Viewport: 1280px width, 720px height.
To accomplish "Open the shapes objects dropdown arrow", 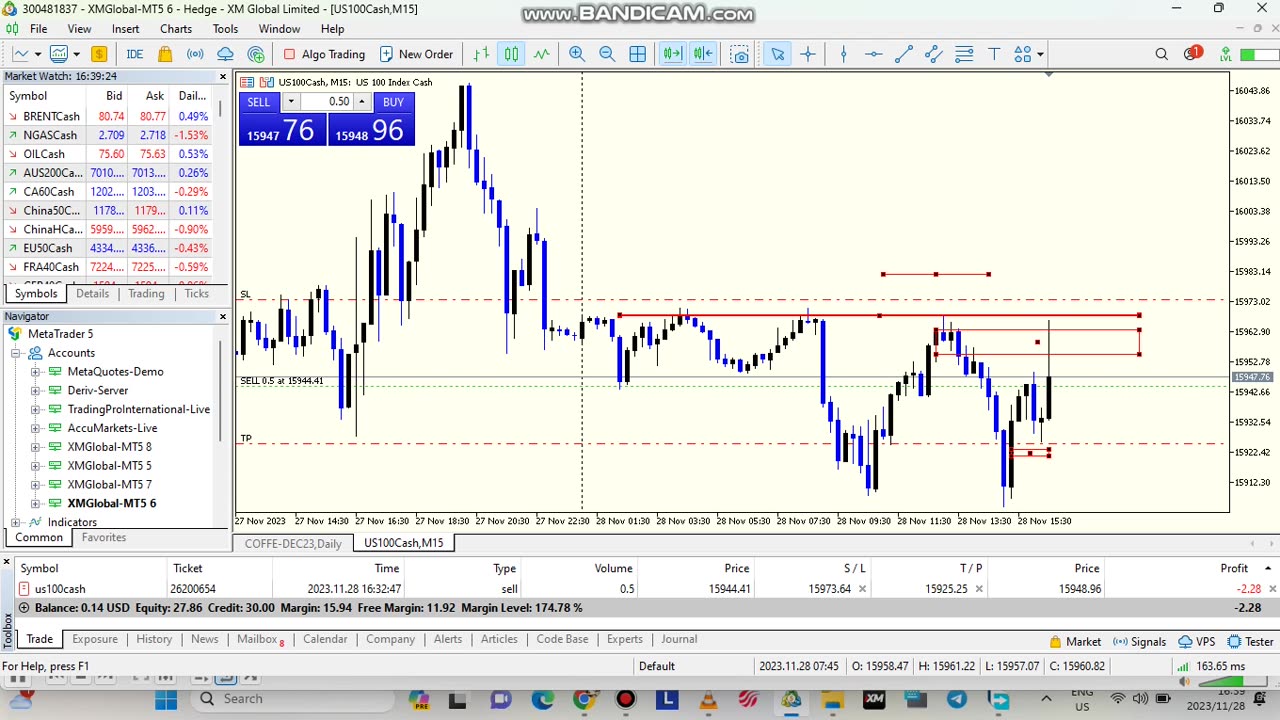I will (1040, 54).
